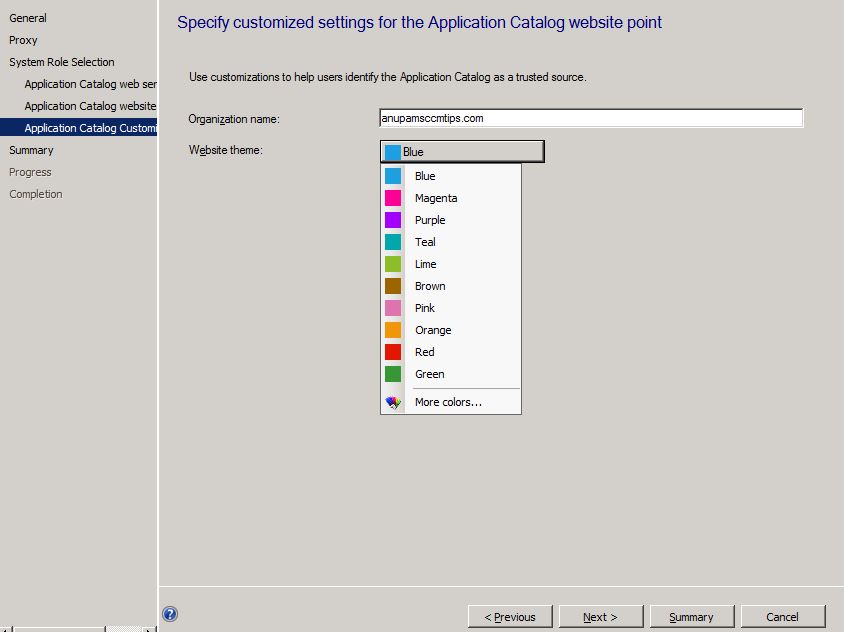Select the System Role Selection step
The width and height of the screenshot is (844, 632).
[x=62, y=61]
